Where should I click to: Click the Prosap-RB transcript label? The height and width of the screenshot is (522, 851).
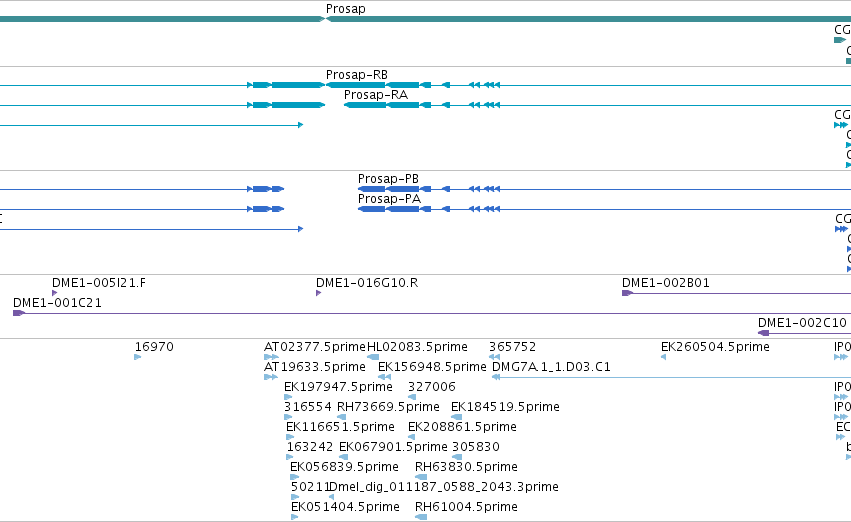(x=357, y=74)
